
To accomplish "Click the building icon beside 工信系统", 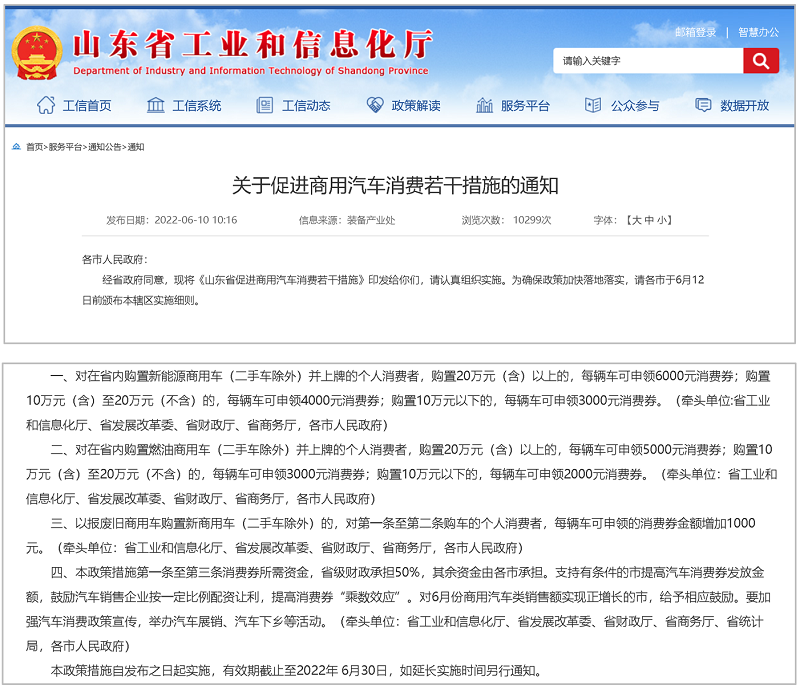I will coord(156,105).
